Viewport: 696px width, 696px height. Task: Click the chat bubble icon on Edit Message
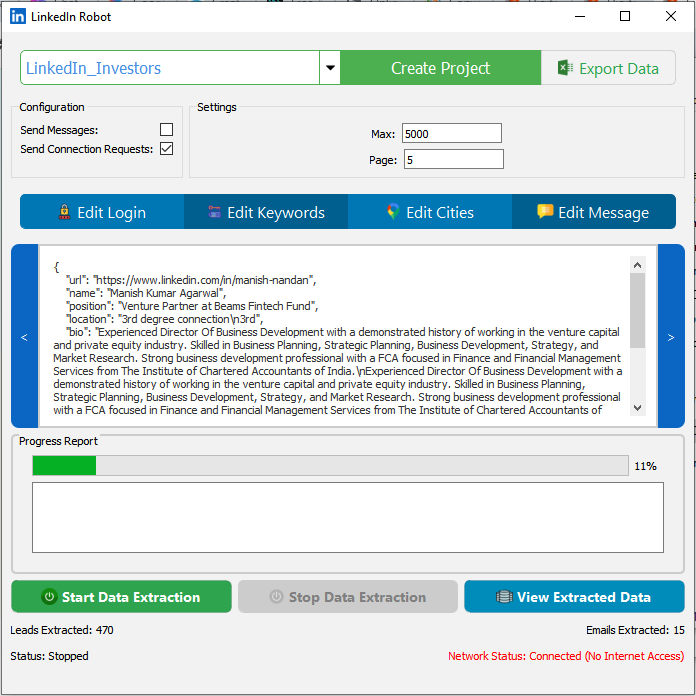545,211
